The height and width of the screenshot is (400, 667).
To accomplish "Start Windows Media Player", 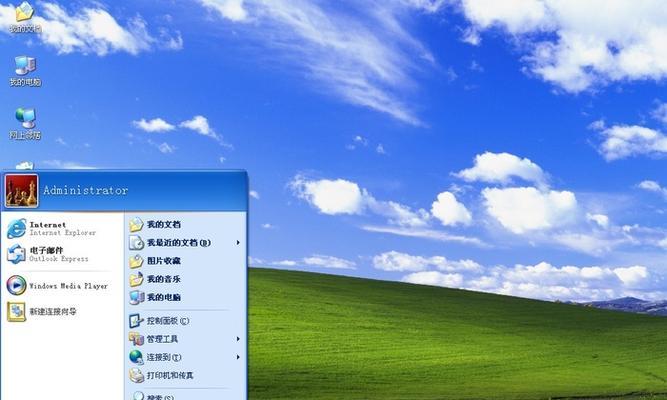I will (x=57, y=286).
